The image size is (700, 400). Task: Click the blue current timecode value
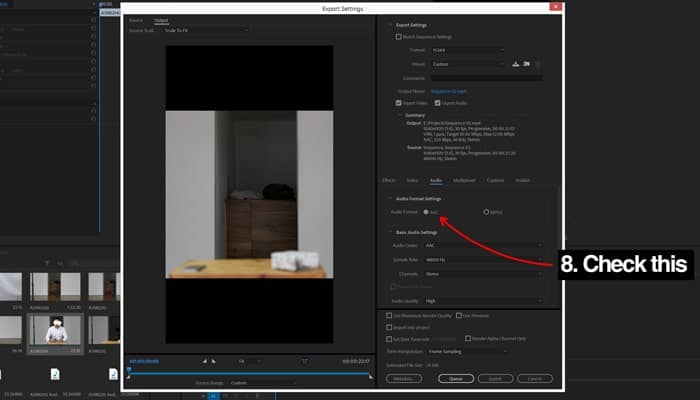(x=144, y=361)
